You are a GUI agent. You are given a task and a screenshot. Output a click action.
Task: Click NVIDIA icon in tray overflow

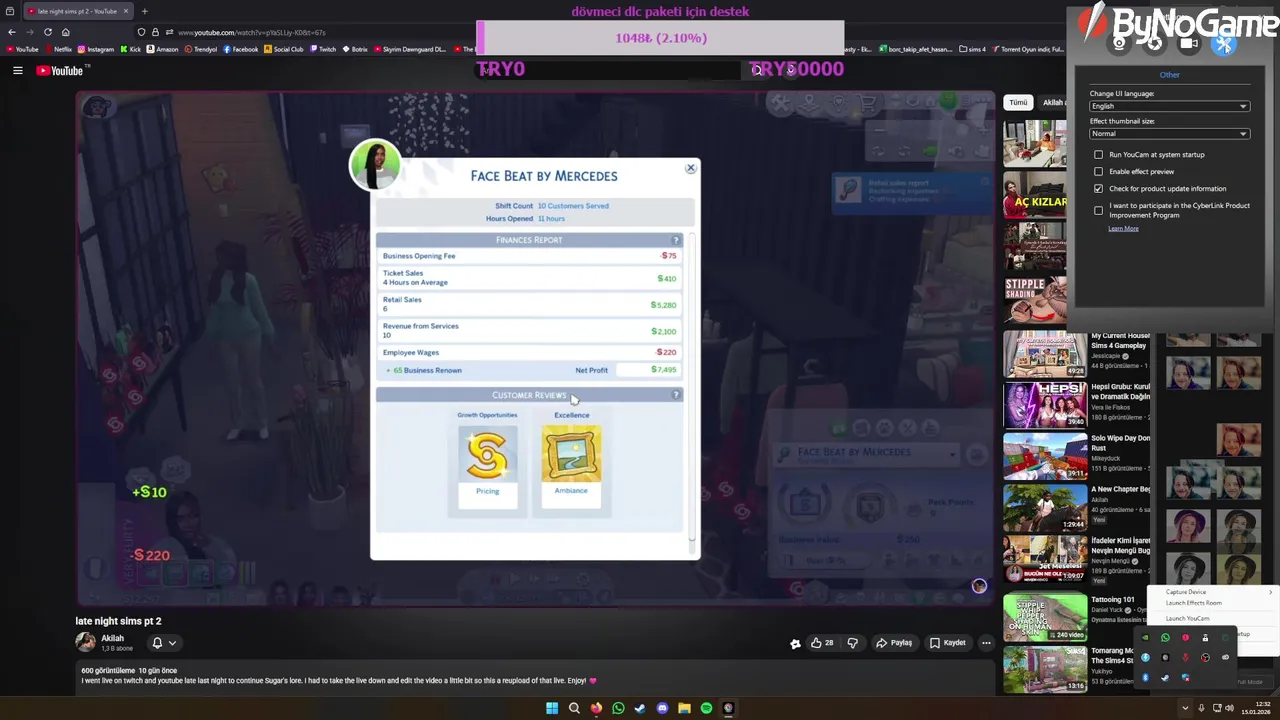point(1145,638)
